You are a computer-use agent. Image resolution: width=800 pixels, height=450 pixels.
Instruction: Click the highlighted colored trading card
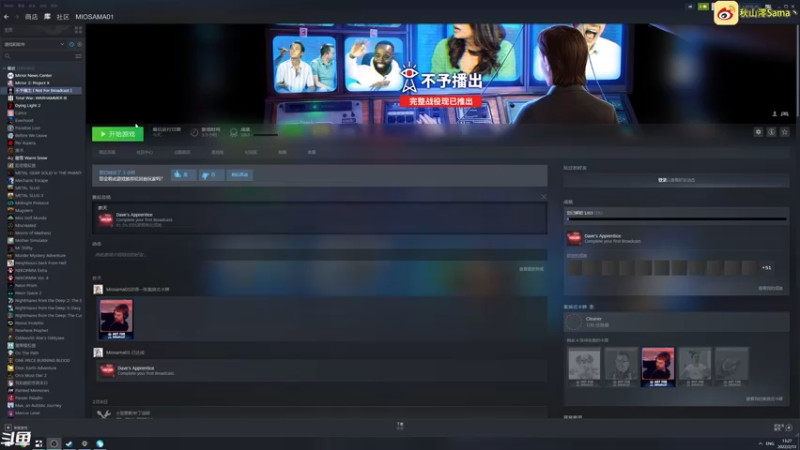point(658,367)
